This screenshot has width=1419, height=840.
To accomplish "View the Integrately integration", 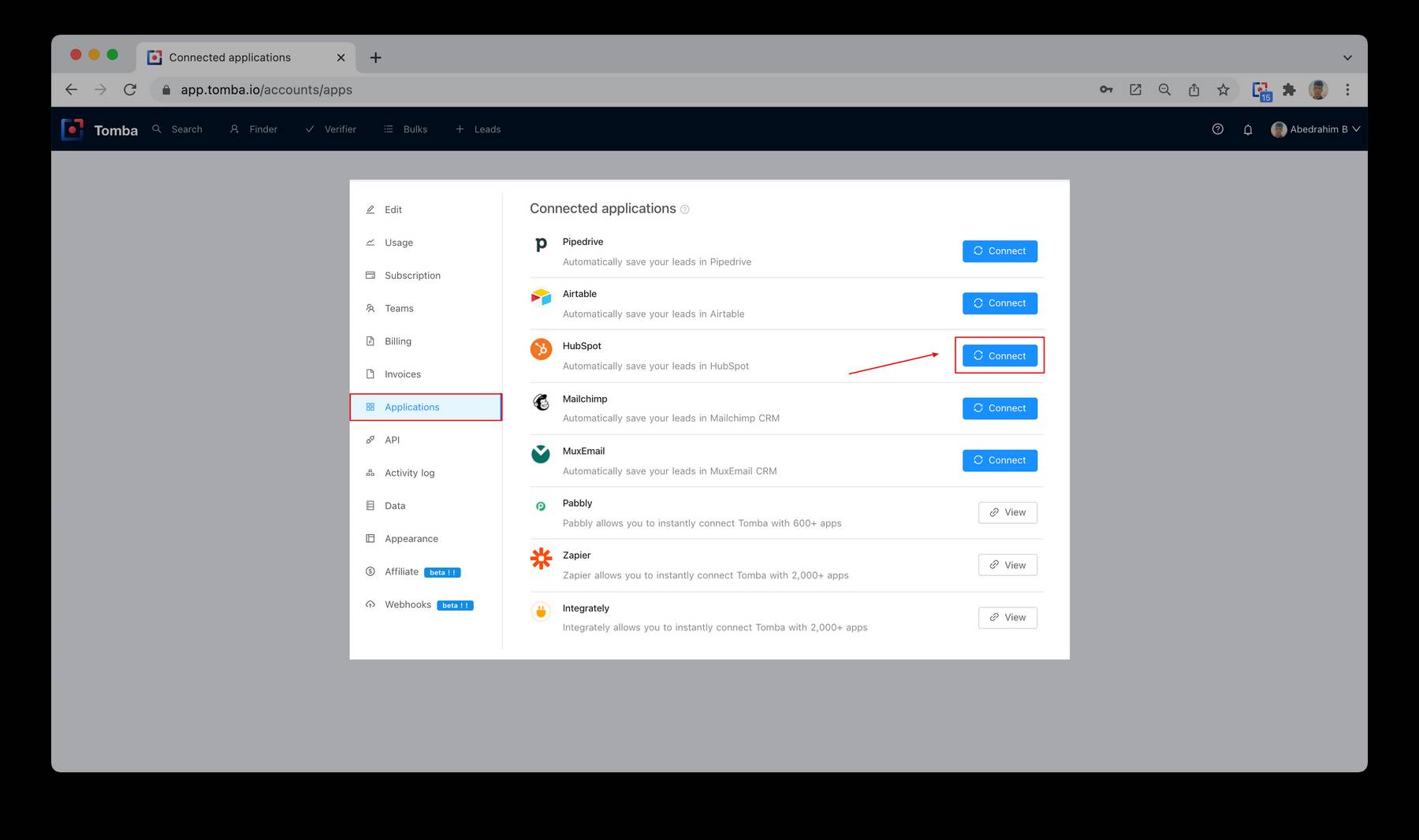I will [x=1007, y=618].
